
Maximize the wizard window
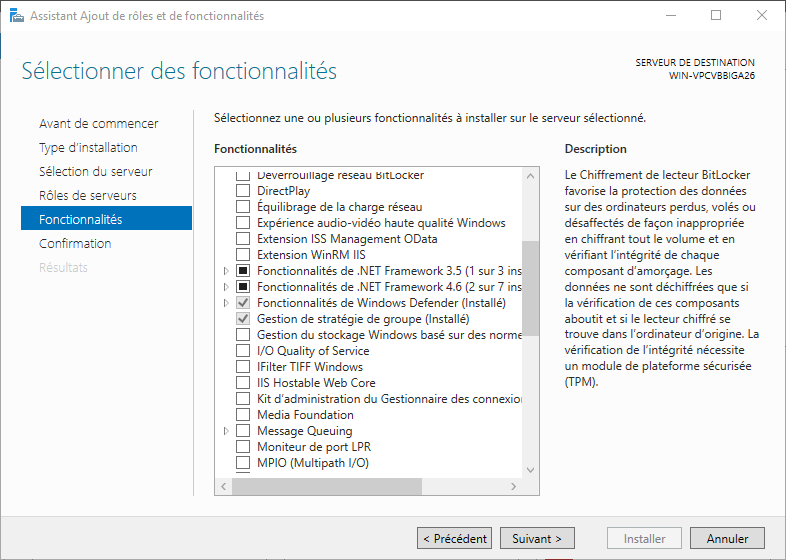coord(716,16)
